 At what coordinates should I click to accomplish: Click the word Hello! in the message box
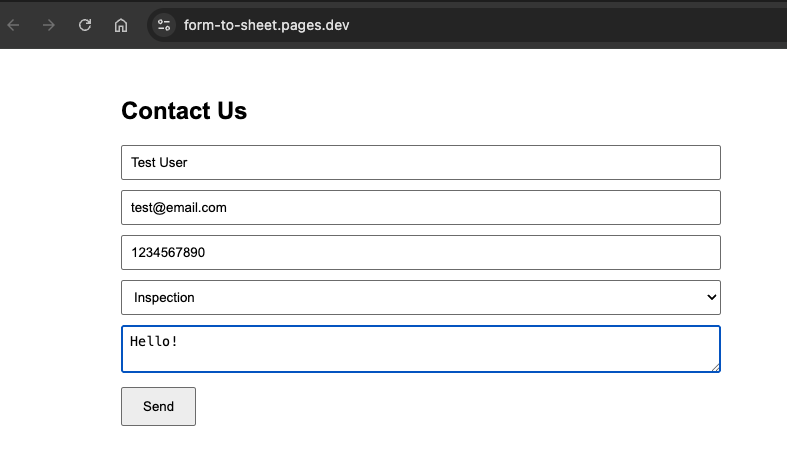tap(154, 341)
